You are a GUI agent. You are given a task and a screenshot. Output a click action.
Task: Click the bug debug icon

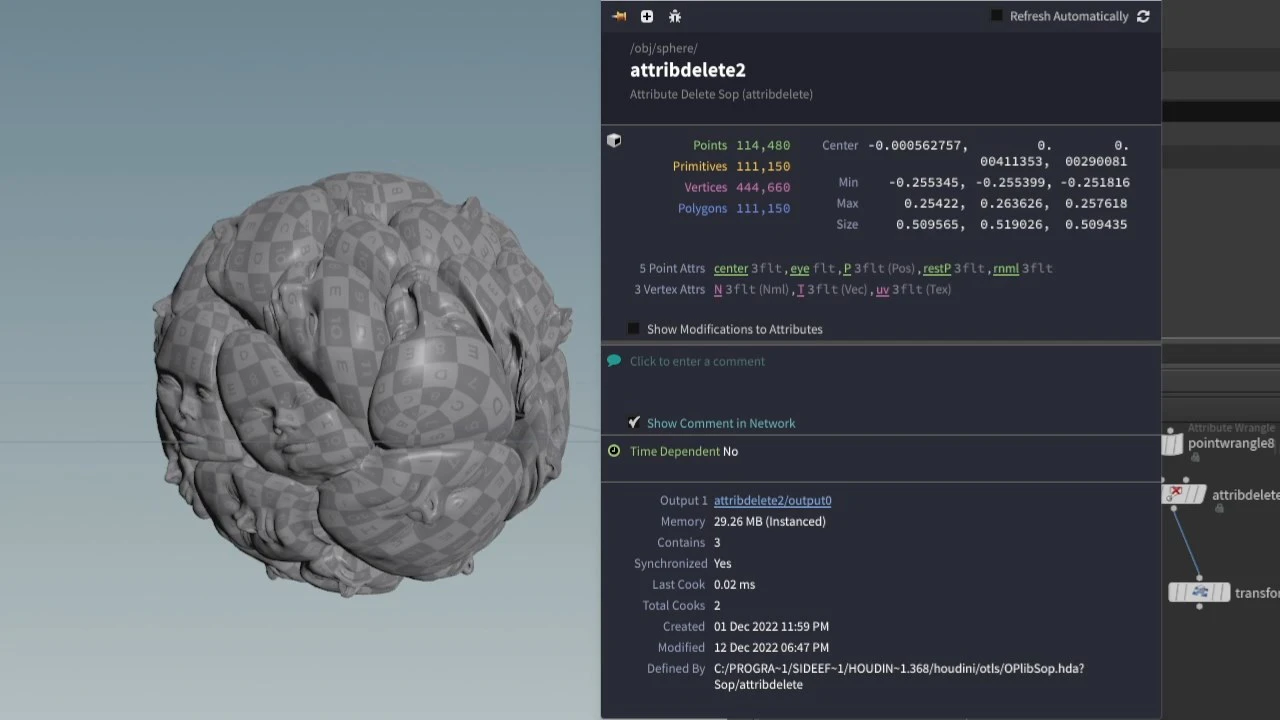(x=675, y=16)
